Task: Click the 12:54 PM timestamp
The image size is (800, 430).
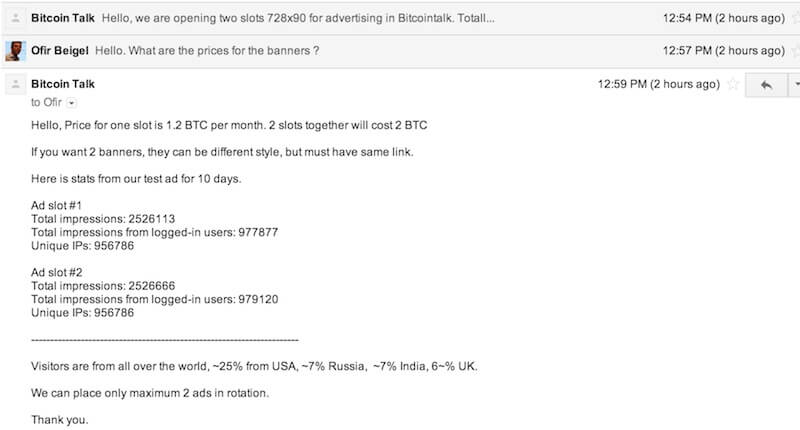Action: point(723,18)
